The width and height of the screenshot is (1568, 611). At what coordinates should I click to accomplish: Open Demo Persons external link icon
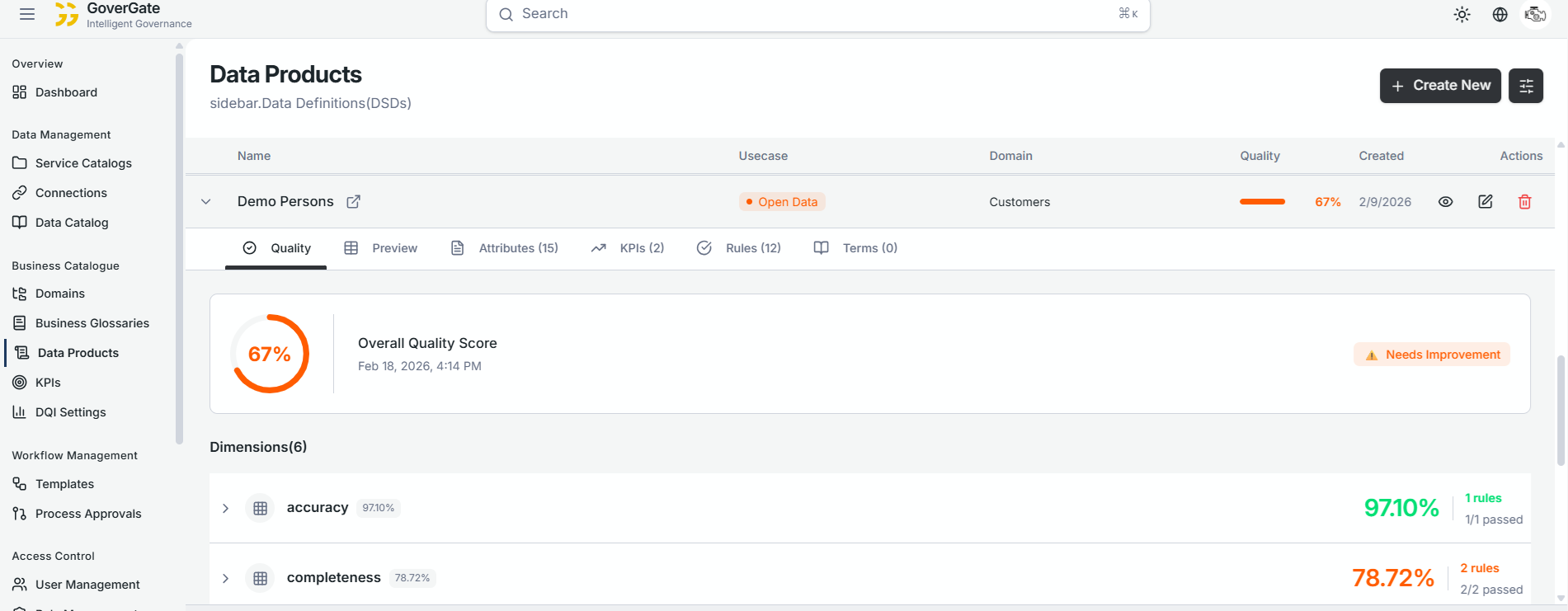pos(353,202)
